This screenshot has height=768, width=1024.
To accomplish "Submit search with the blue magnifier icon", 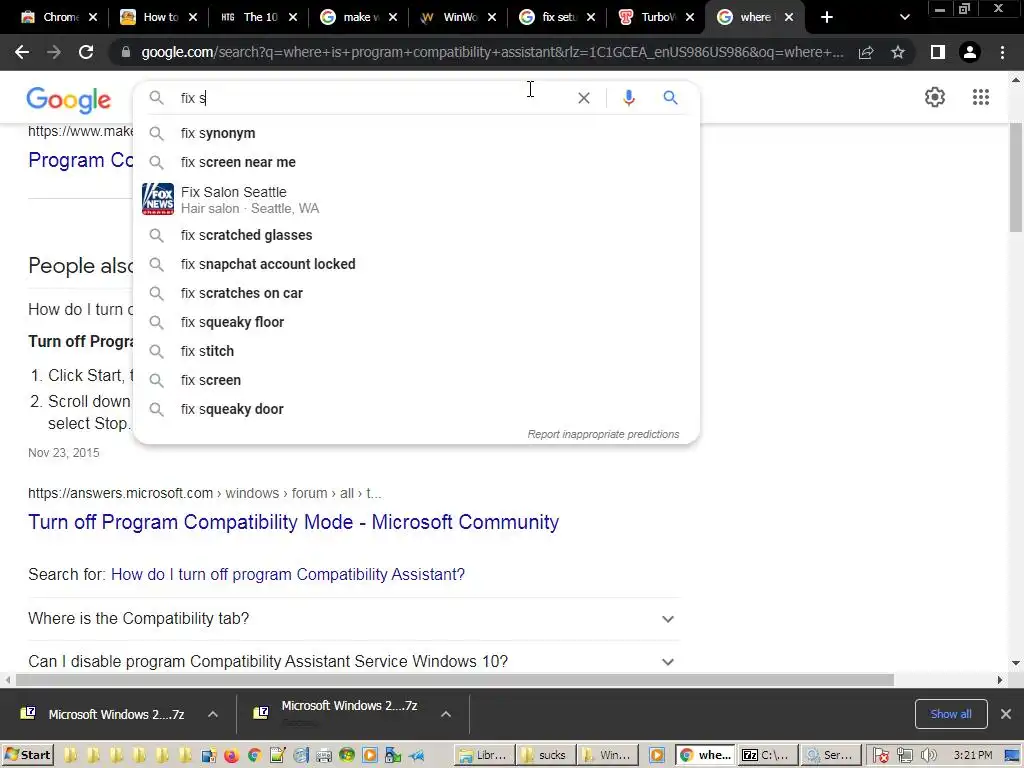I will pyautogui.click(x=670, y=98).
